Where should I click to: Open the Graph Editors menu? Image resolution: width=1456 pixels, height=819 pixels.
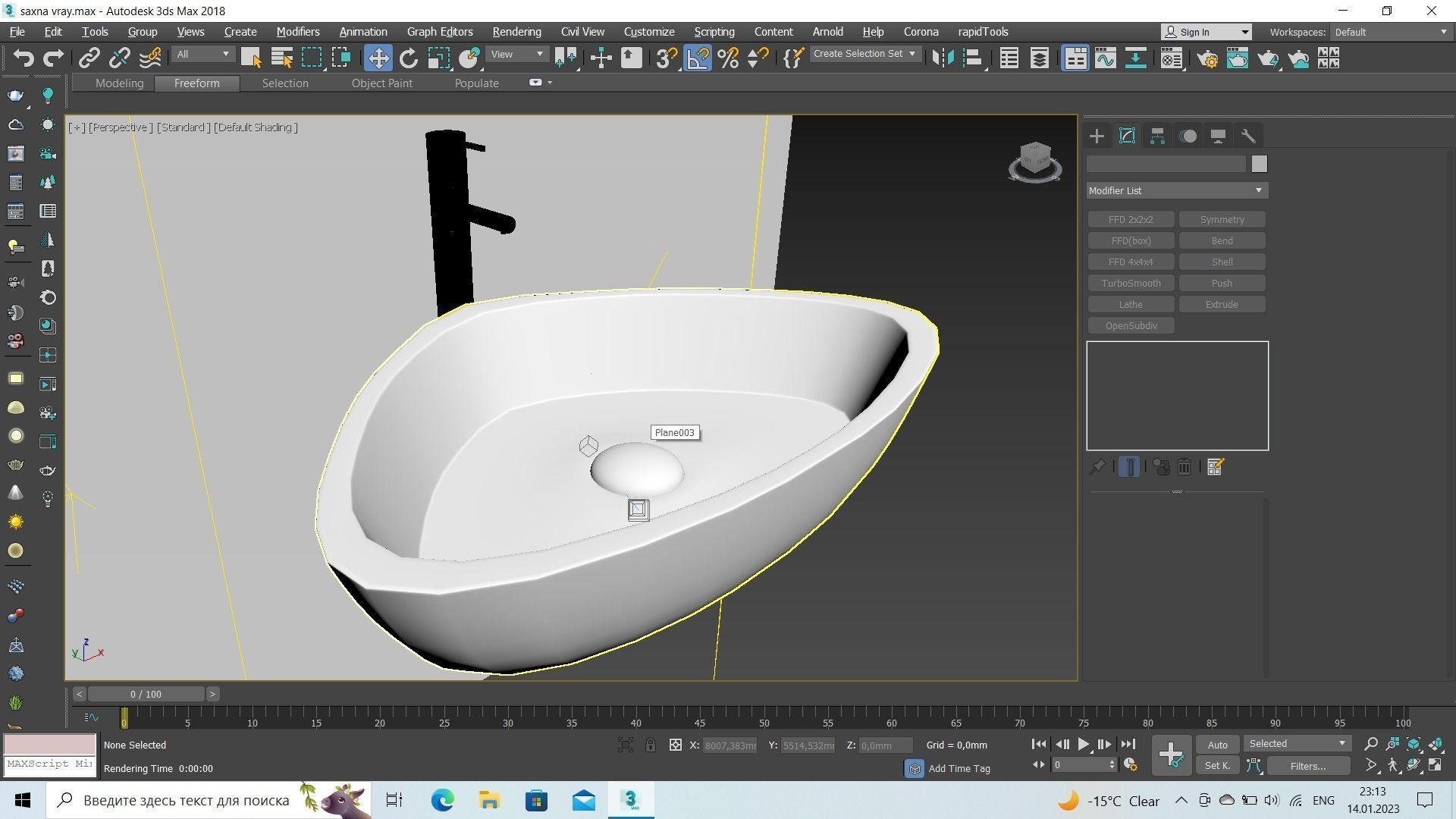point(440,32)
